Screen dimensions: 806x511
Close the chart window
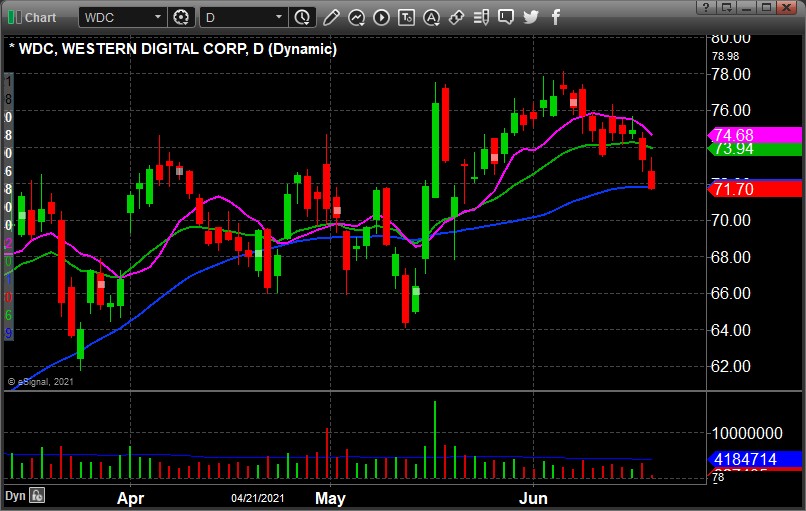pyautogui.click(x=787, y=7)
